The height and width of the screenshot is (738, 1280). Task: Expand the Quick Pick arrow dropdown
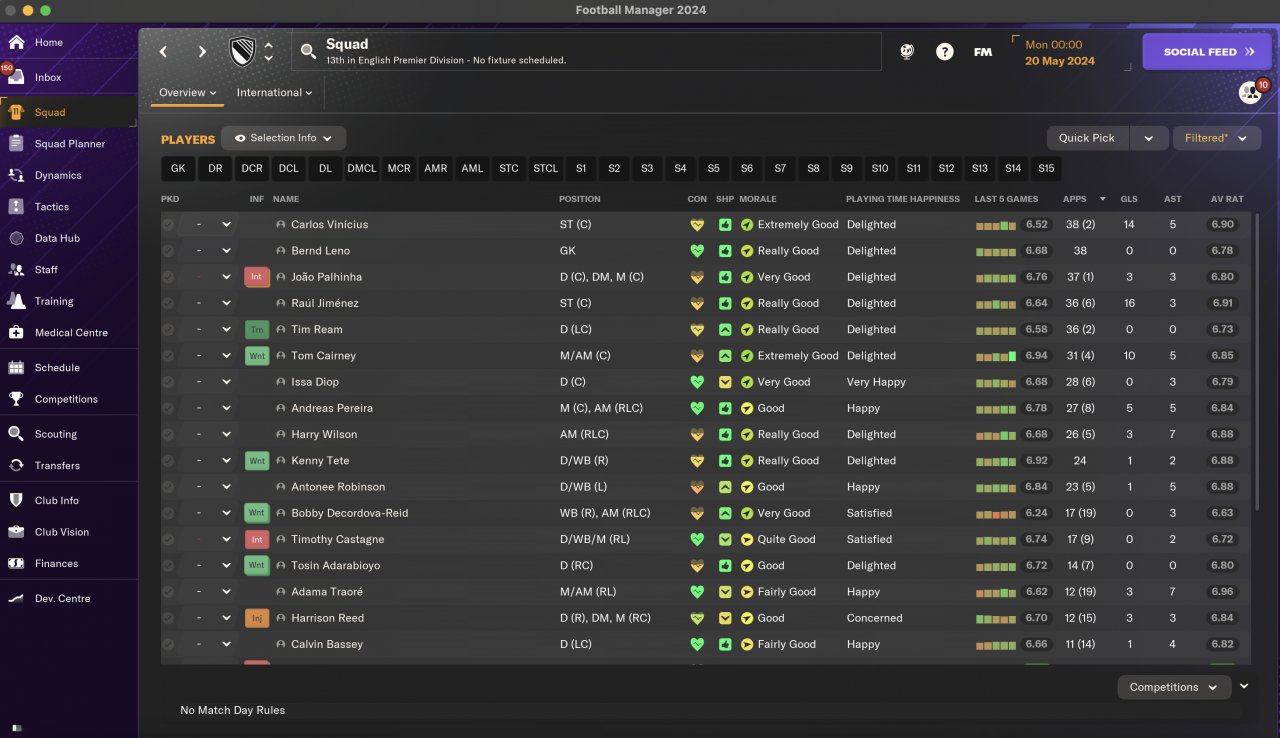(1148, 138)
